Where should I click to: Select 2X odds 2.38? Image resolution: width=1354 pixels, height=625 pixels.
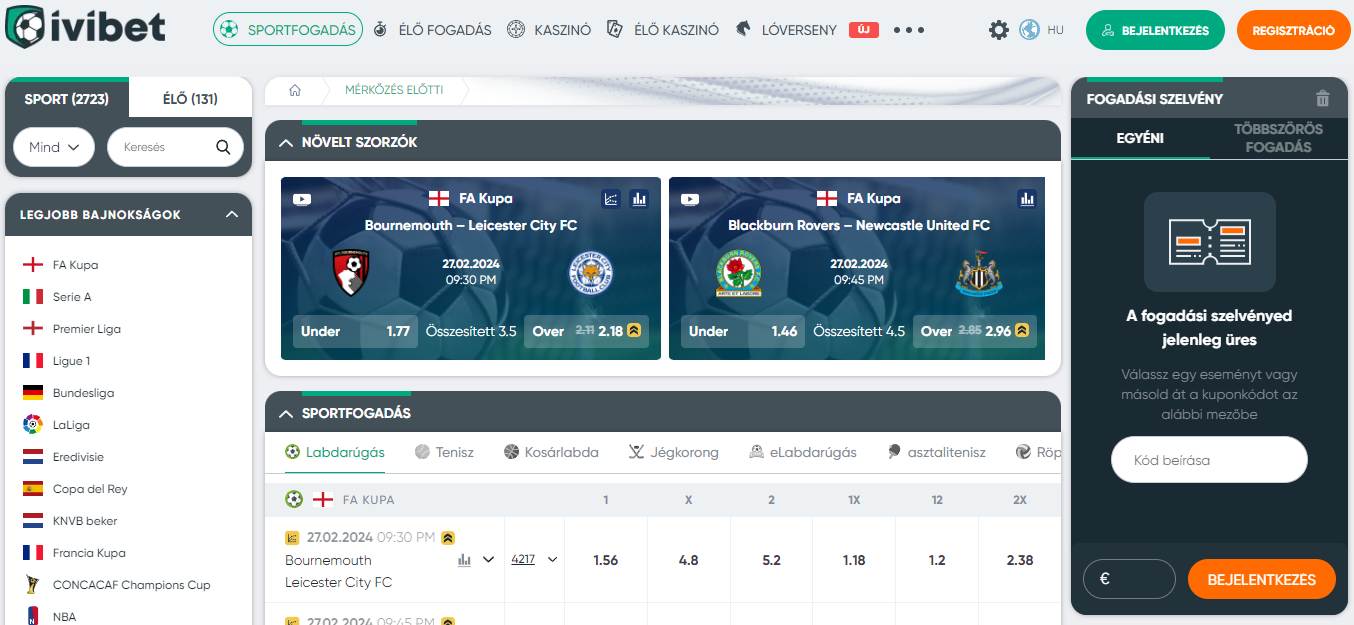click(1020, 560)
